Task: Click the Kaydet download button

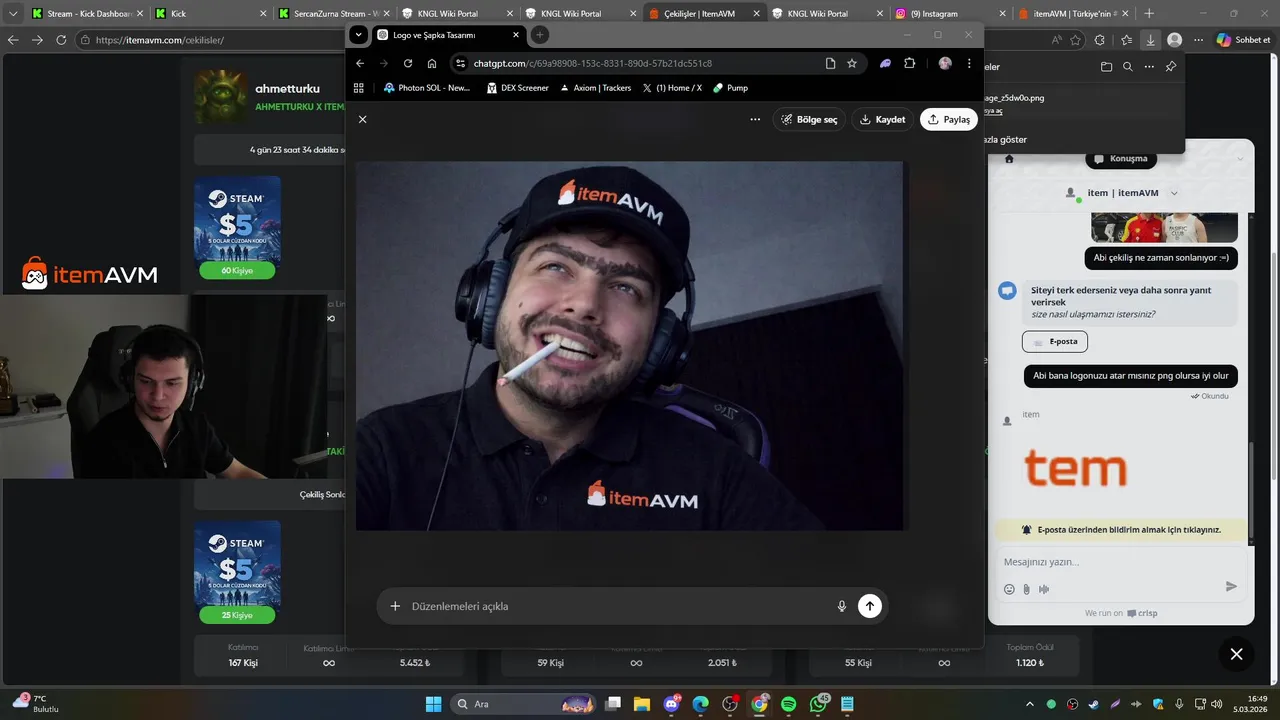Action: (x=882, y=119)
